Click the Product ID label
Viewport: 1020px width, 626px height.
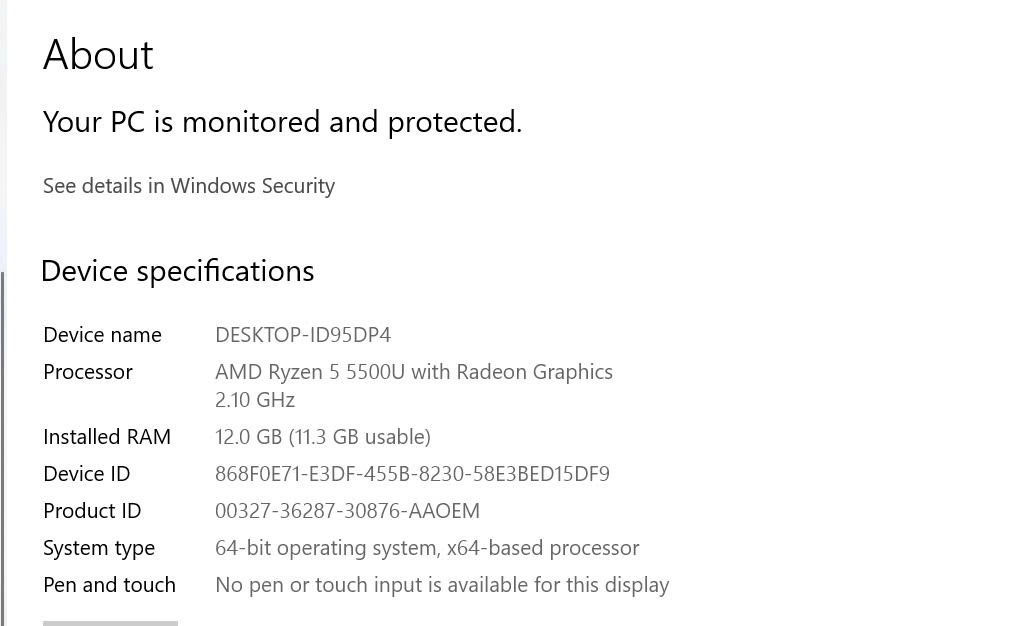[92, 511]
